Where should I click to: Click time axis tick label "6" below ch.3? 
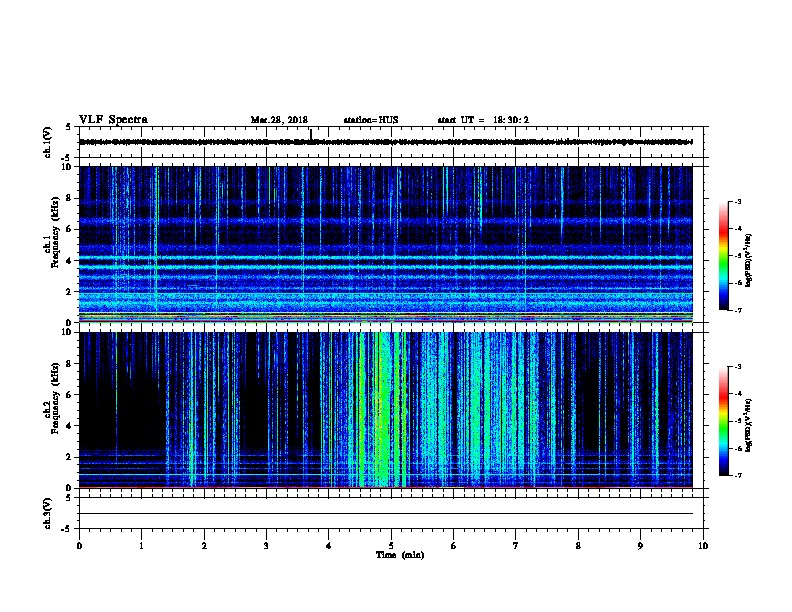pos(454,546)
